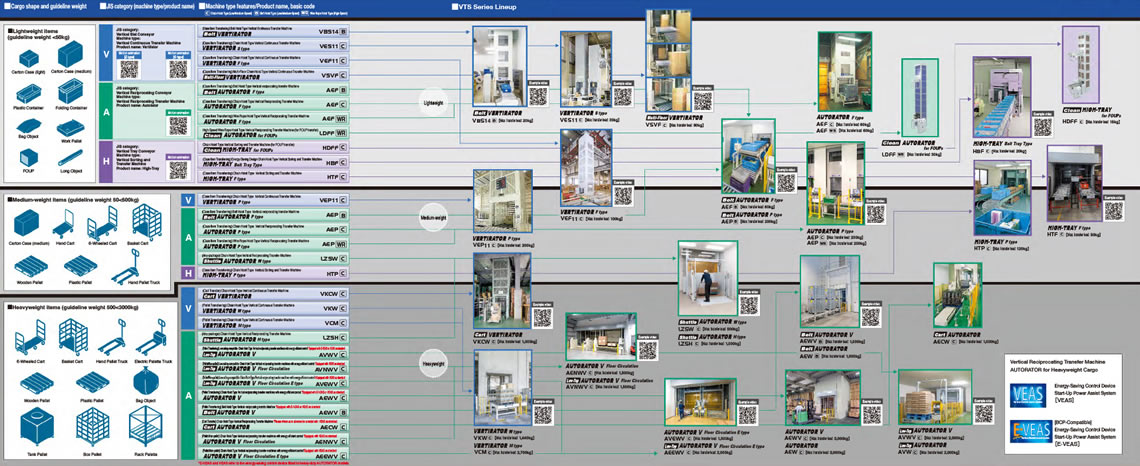
Task: Open the HIGH-TRAY Belt Tray HBF photo
Action: coord(1002,98)
